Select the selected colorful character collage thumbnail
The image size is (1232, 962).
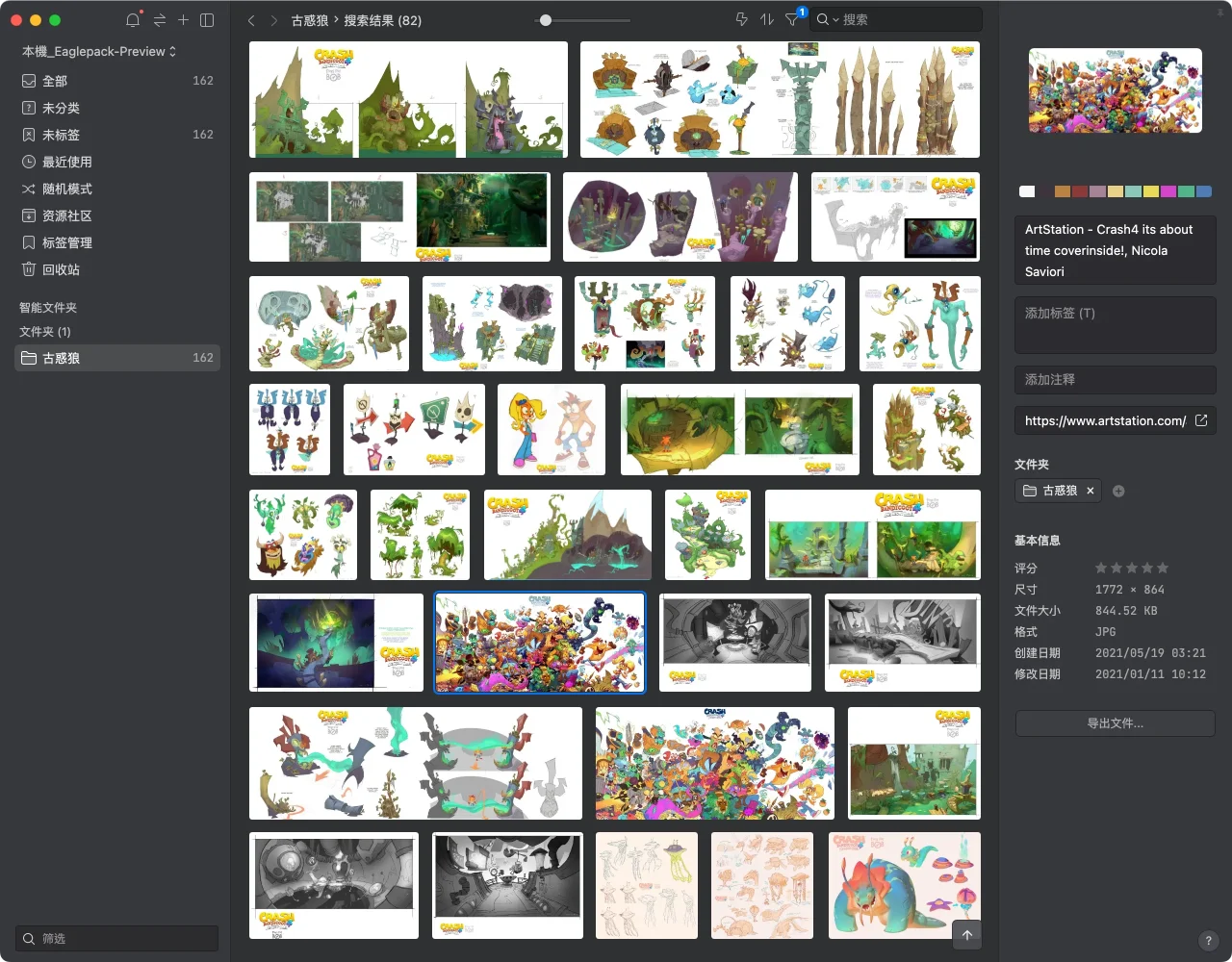coord(540,643)
